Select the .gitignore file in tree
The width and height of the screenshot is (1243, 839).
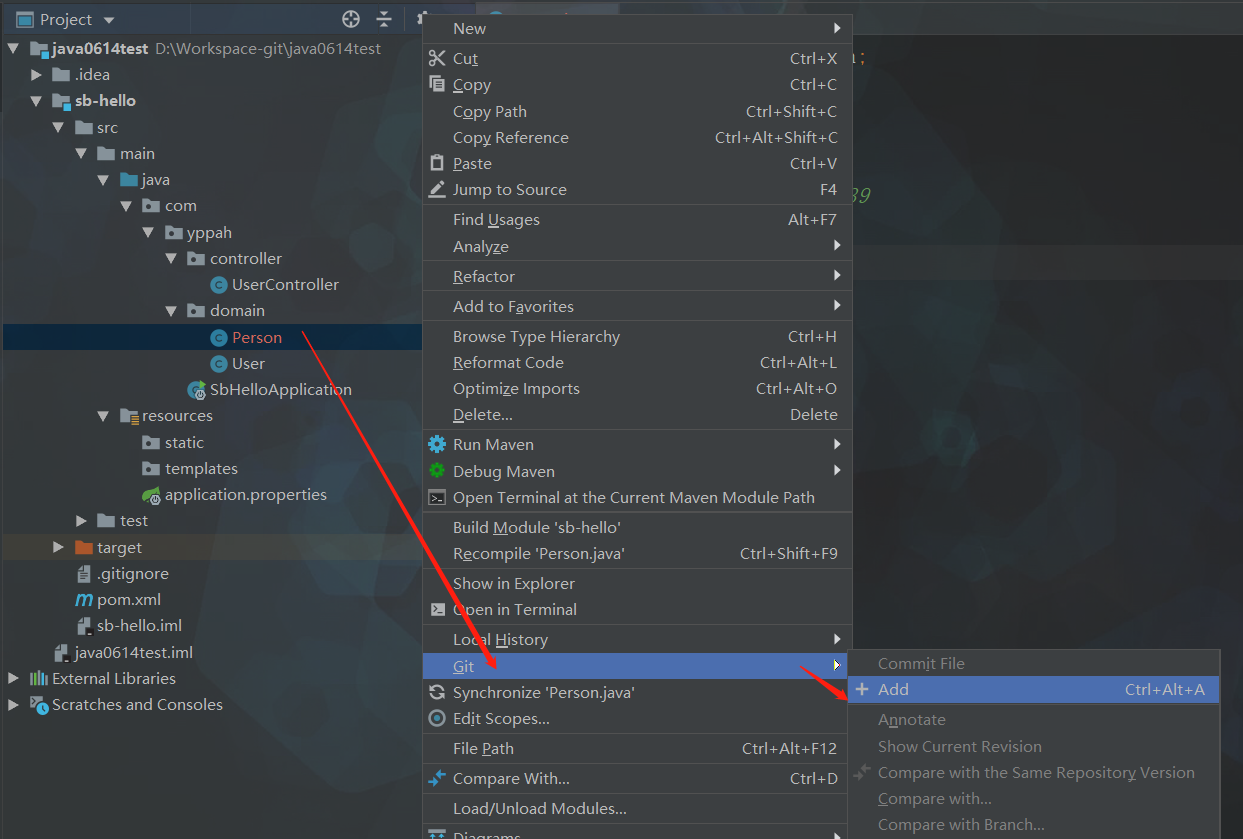point(132,574)
